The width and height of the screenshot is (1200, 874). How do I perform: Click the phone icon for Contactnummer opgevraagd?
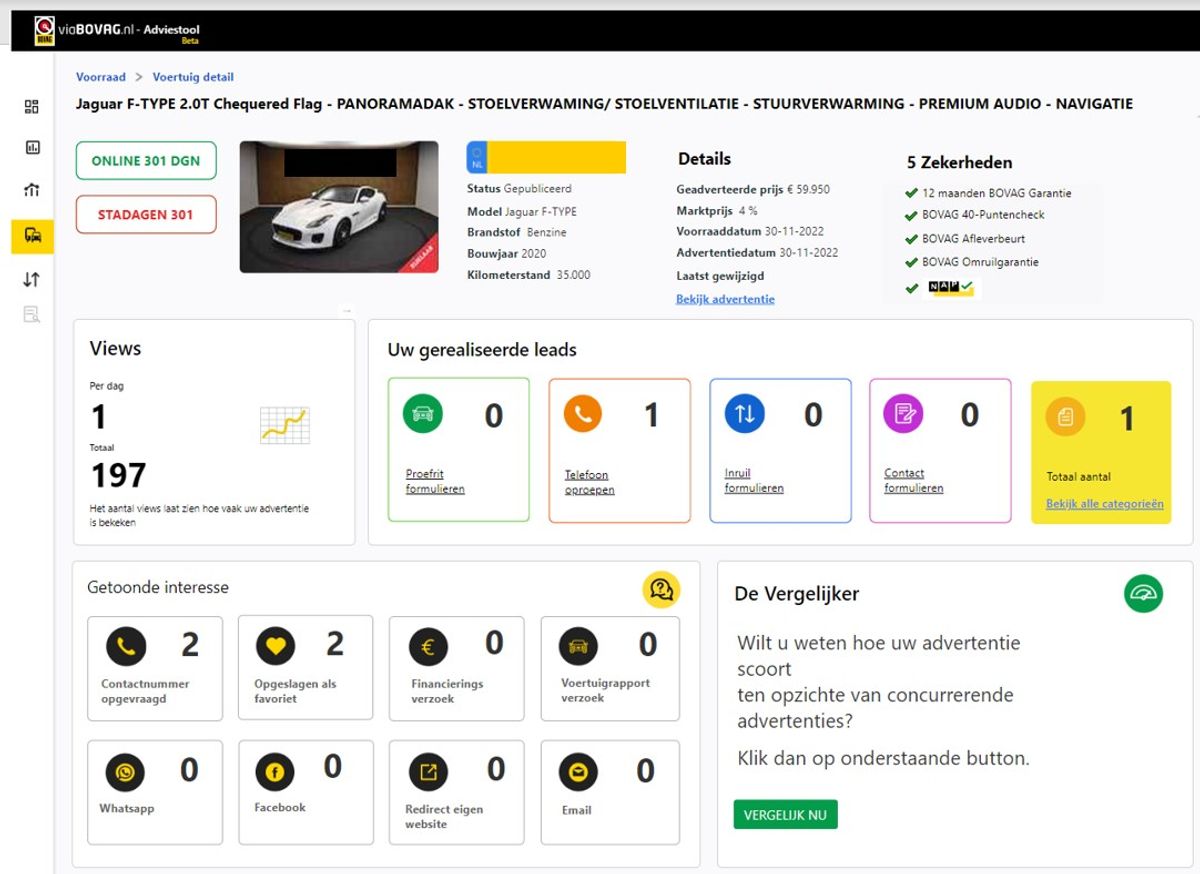click(x=126, y=646)
